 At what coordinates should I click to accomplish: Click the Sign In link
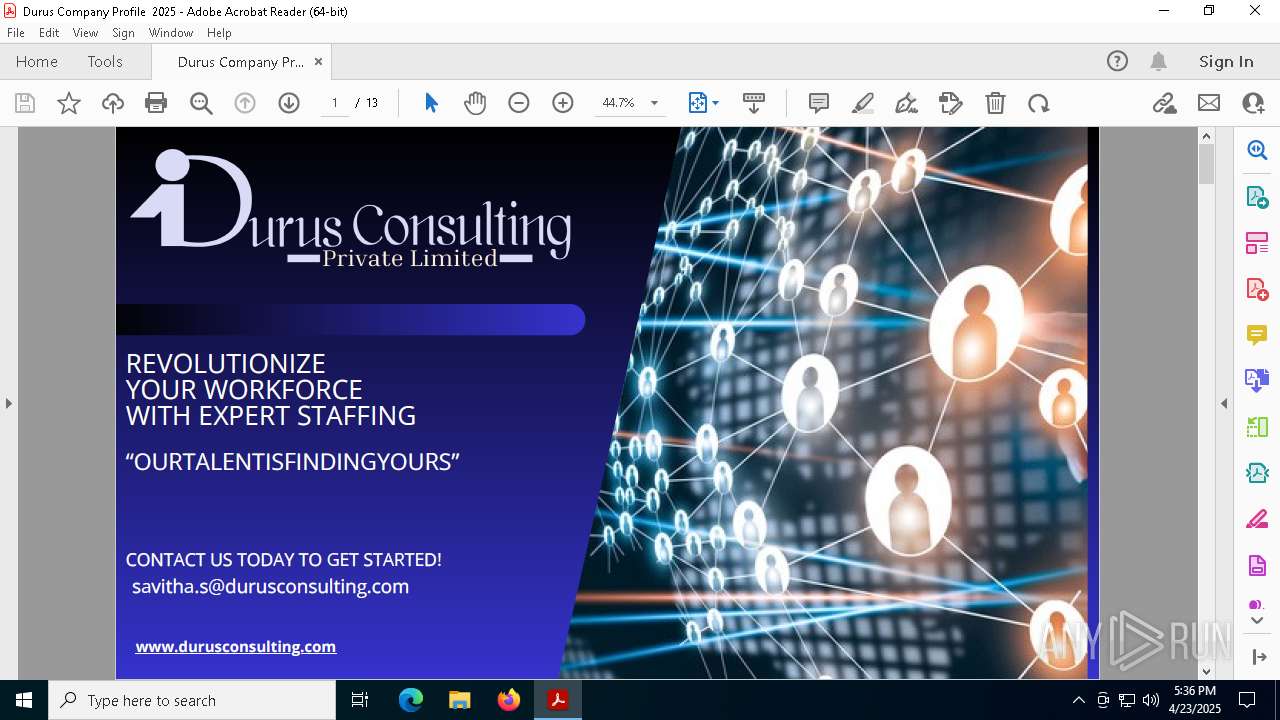[x=1226, y=62]
